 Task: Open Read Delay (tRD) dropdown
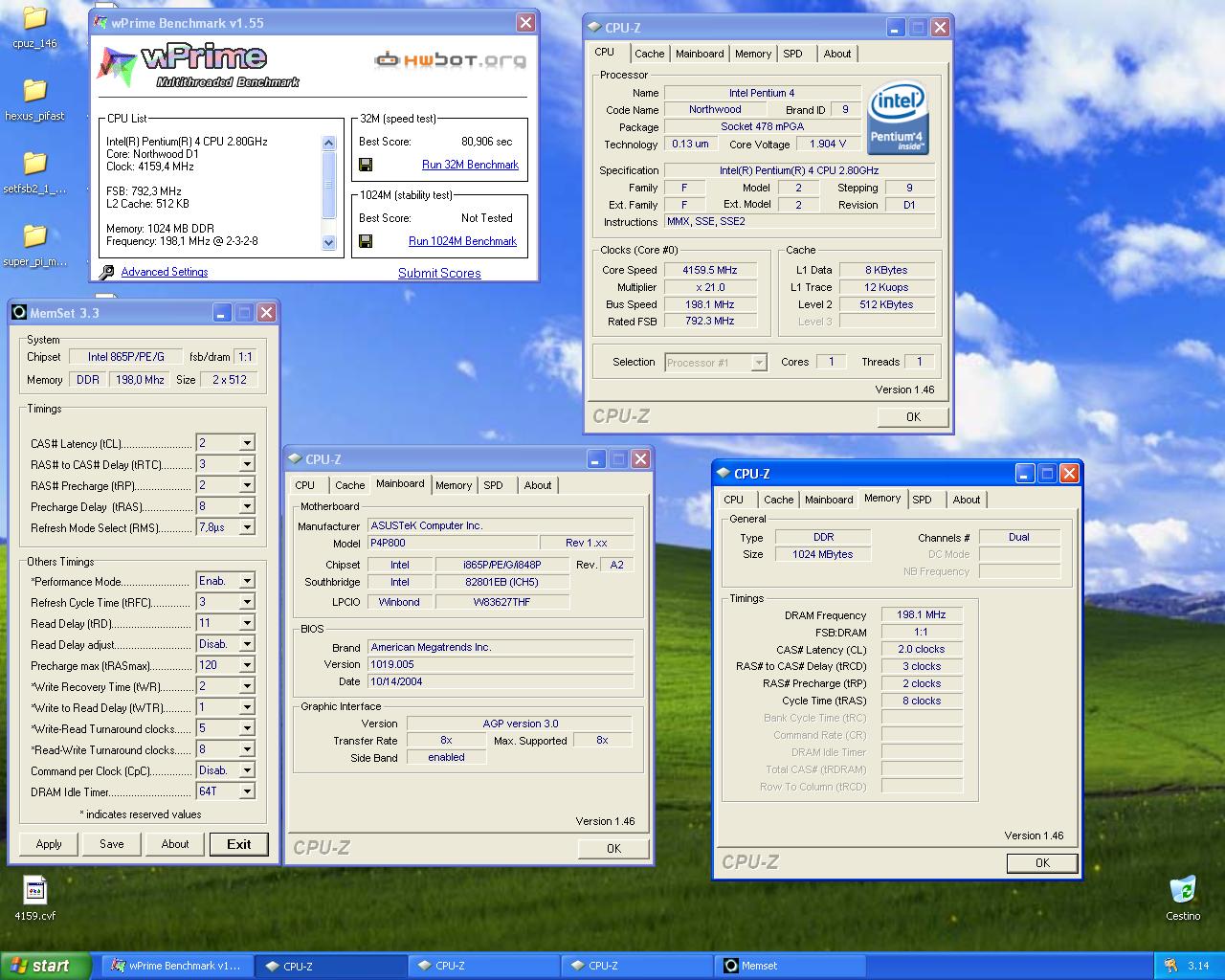click(x=247, y=623)
